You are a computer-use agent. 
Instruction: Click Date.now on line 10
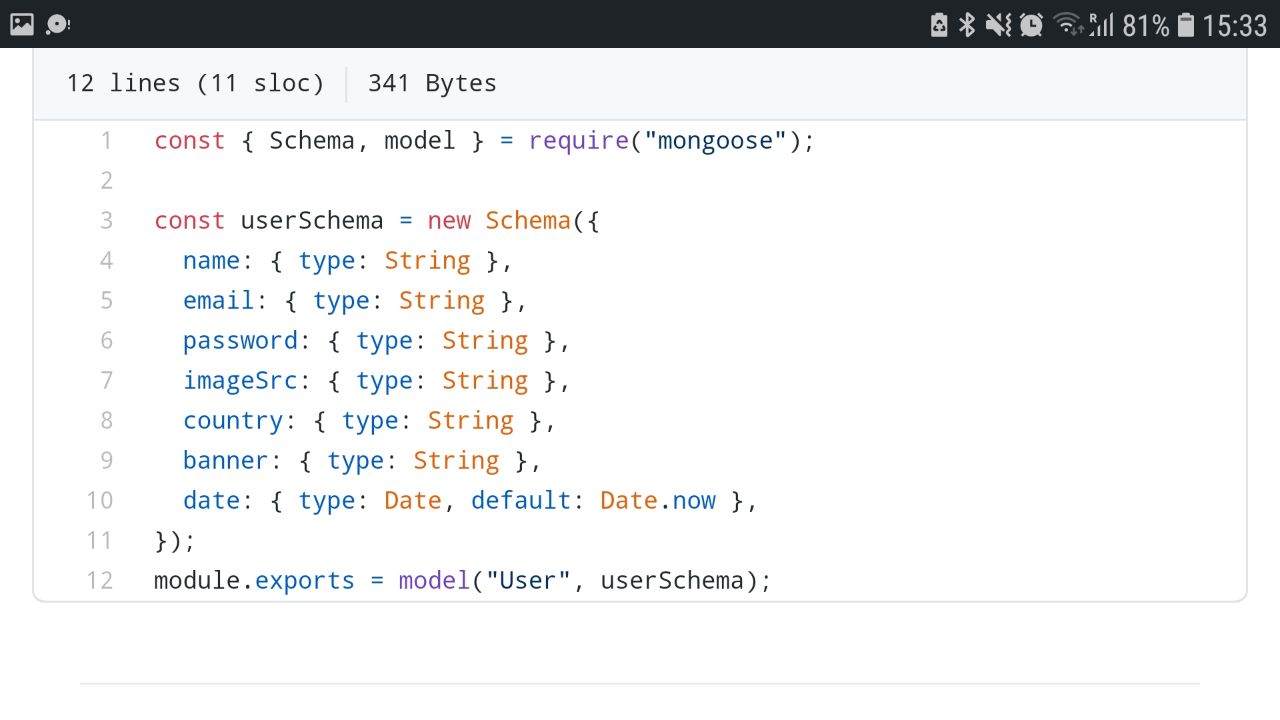(658, 501)
